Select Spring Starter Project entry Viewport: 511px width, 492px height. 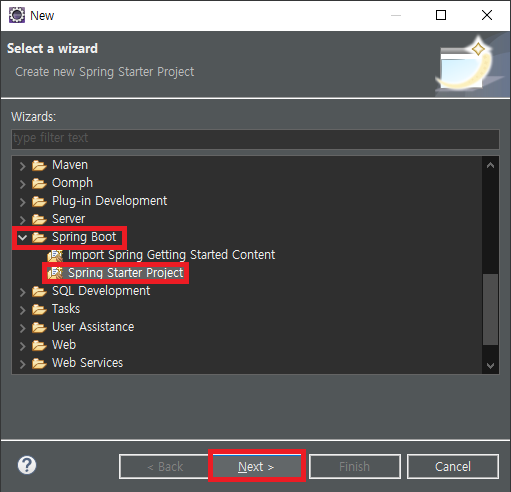pyautogui.click(x=126, y=273)
